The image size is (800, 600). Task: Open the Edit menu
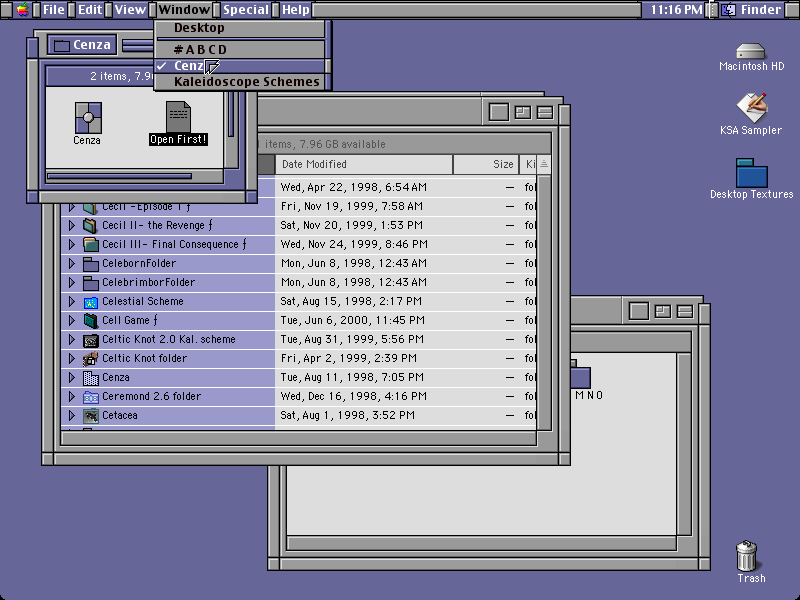click(x=90, y=9)
